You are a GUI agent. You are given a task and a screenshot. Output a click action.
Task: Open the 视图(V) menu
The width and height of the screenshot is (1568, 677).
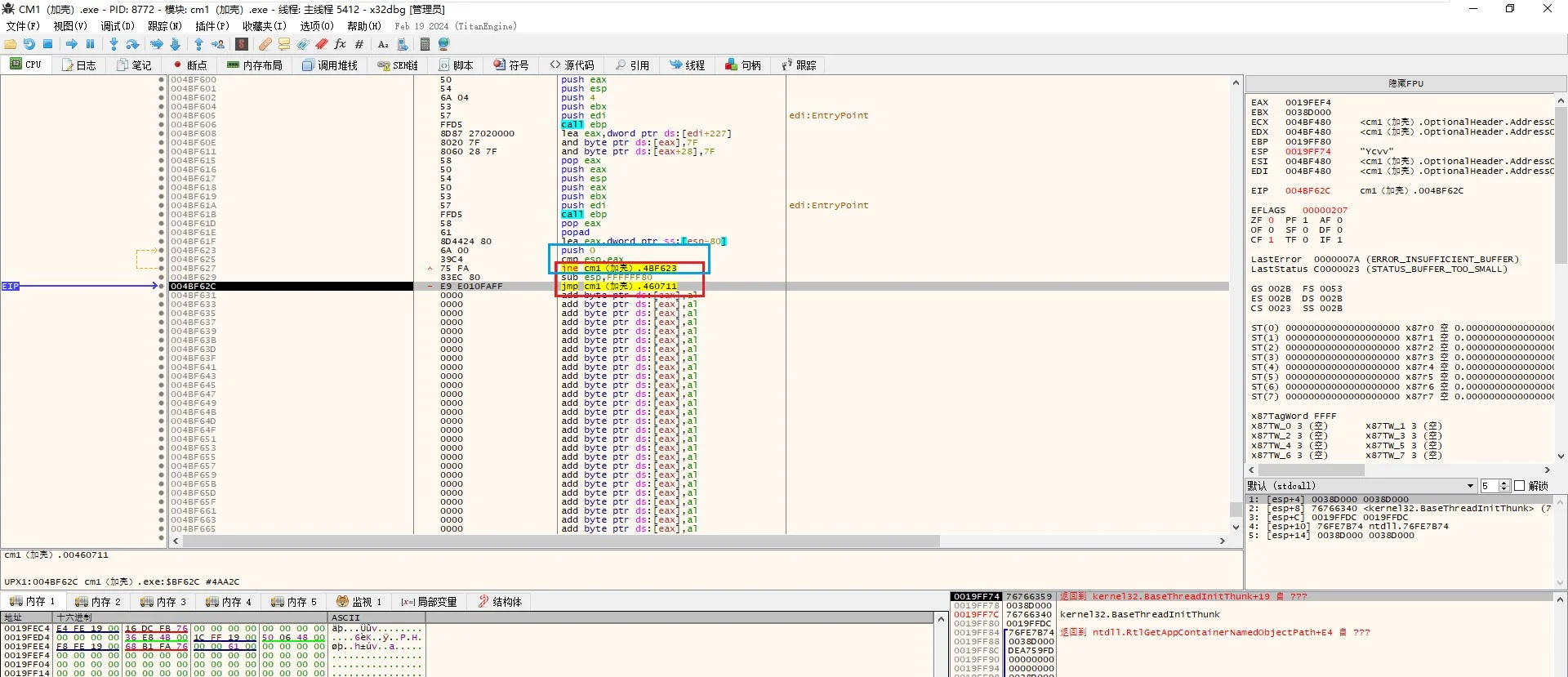point(70,26)
